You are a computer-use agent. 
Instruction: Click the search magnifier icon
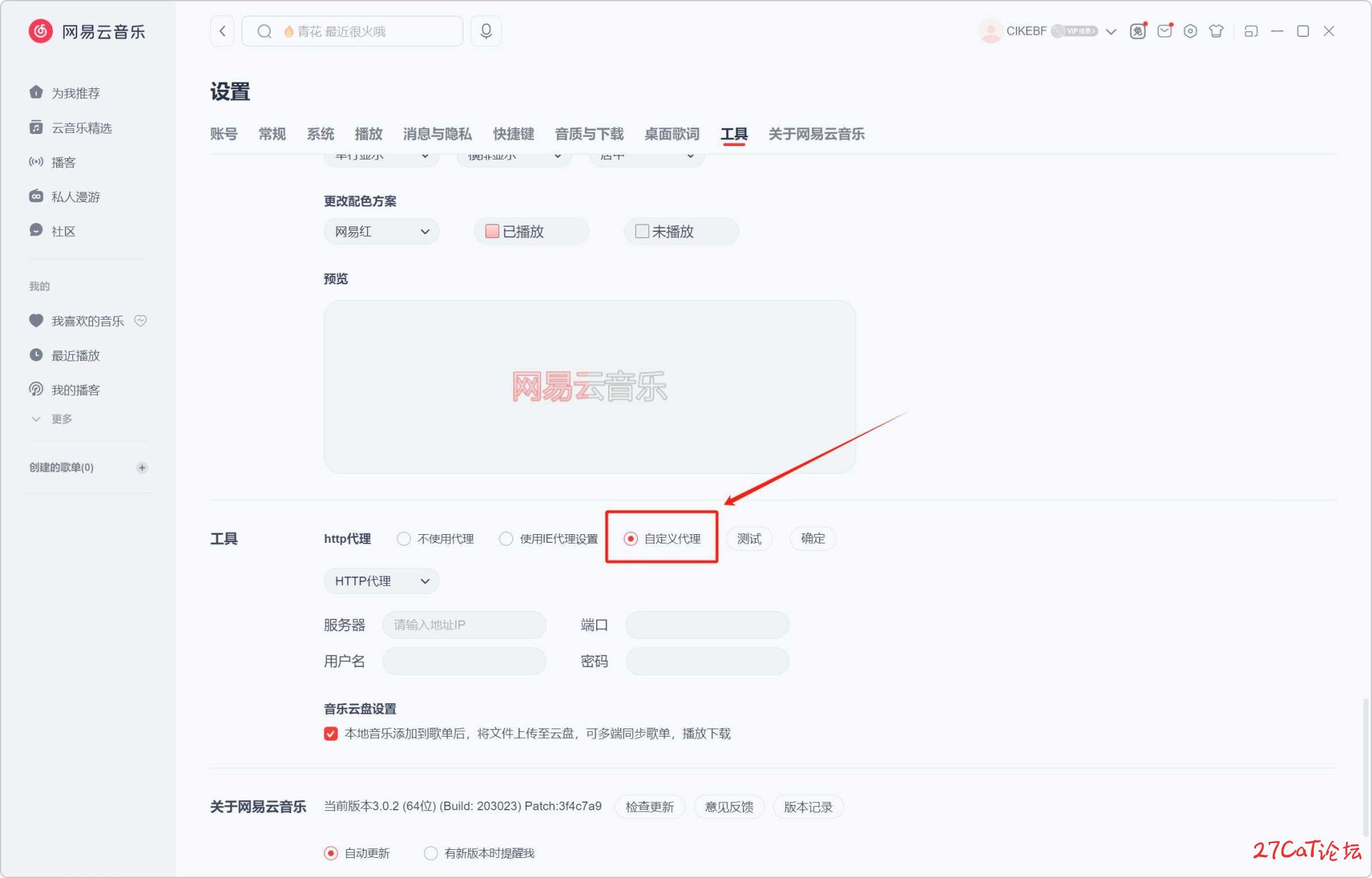(265, 32)
